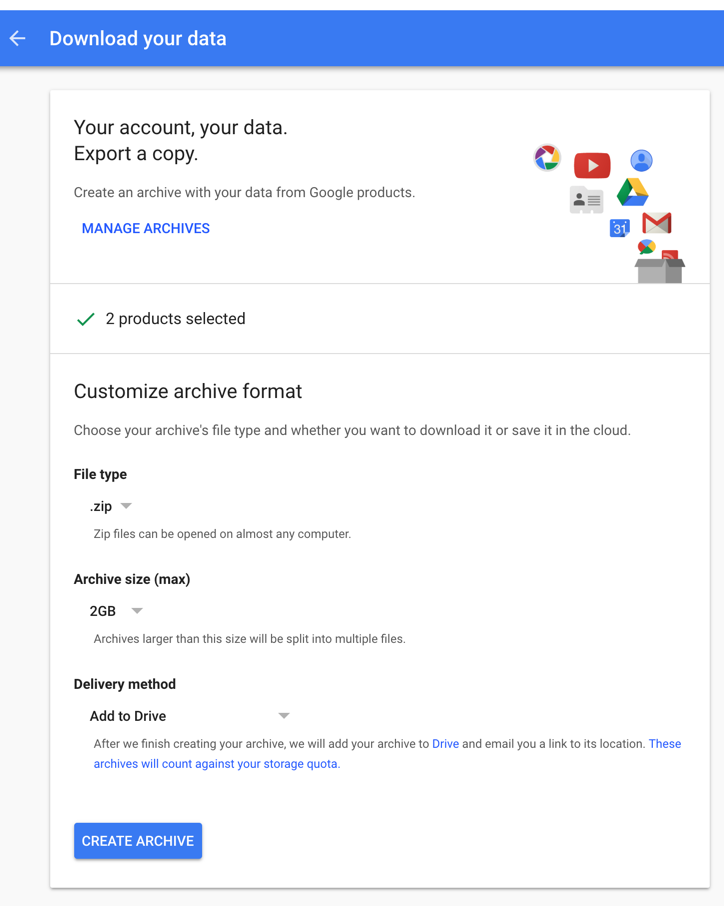
Task: Click the blue profile account icon
Action: 641,160
